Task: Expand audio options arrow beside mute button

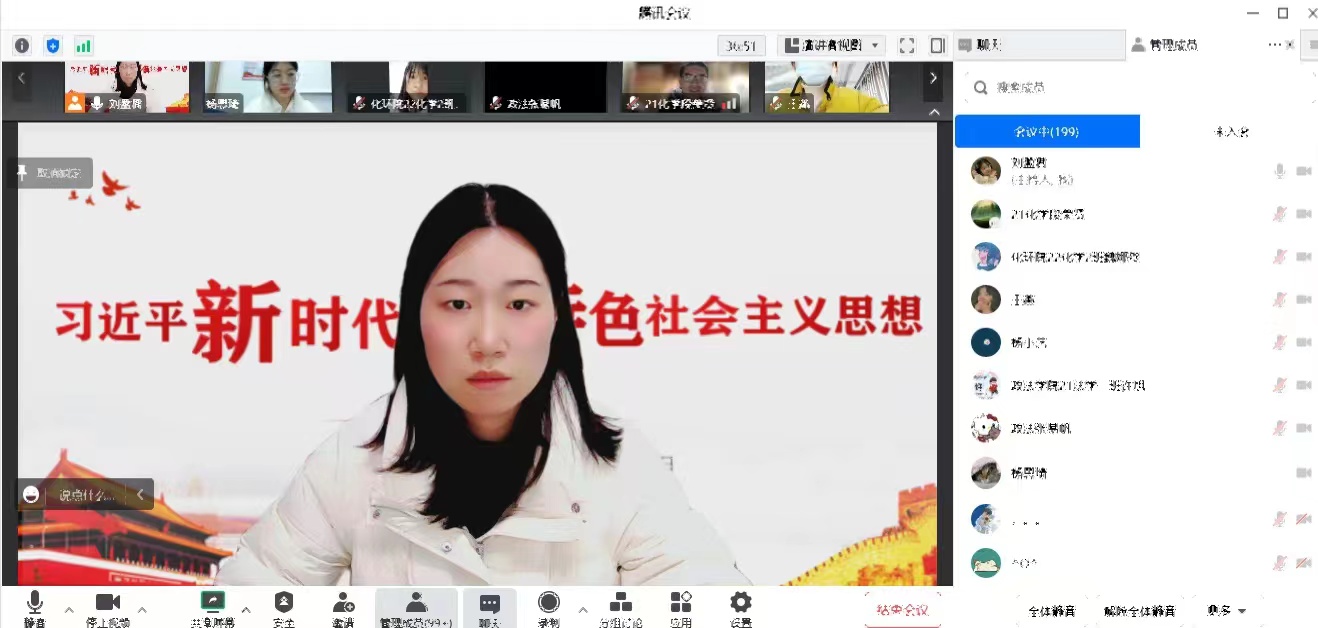Action: pos(69,609)
